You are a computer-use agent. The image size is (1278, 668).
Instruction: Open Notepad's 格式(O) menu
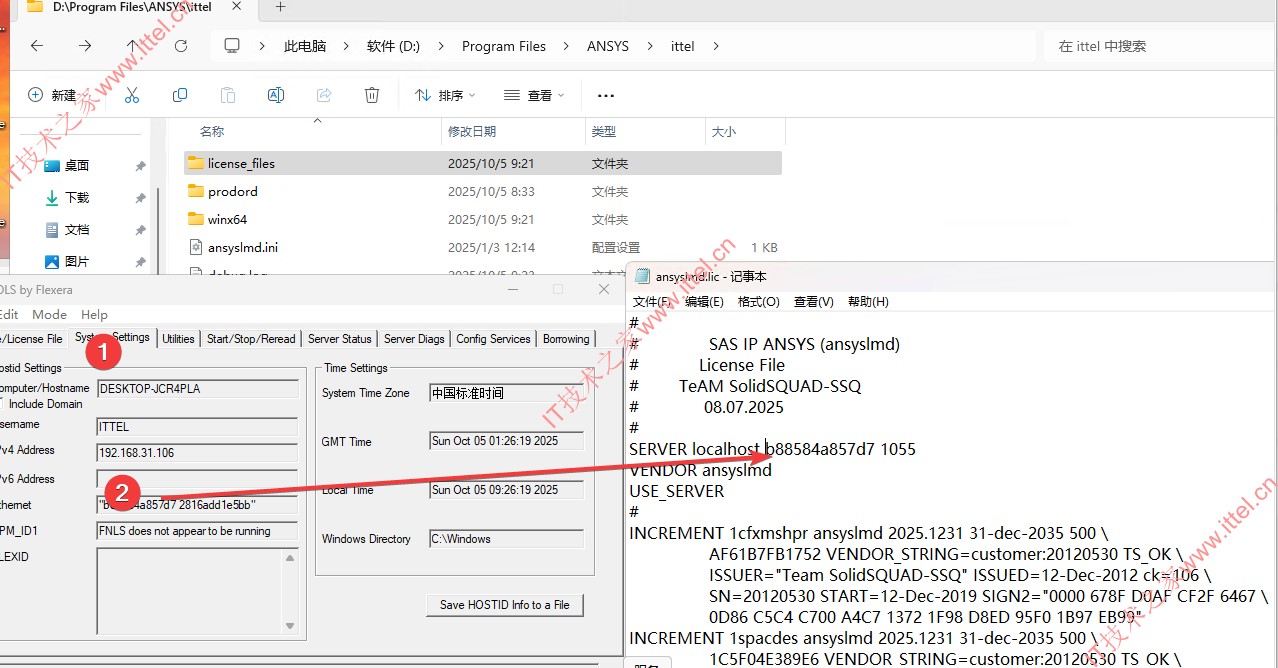pos(758,301)
